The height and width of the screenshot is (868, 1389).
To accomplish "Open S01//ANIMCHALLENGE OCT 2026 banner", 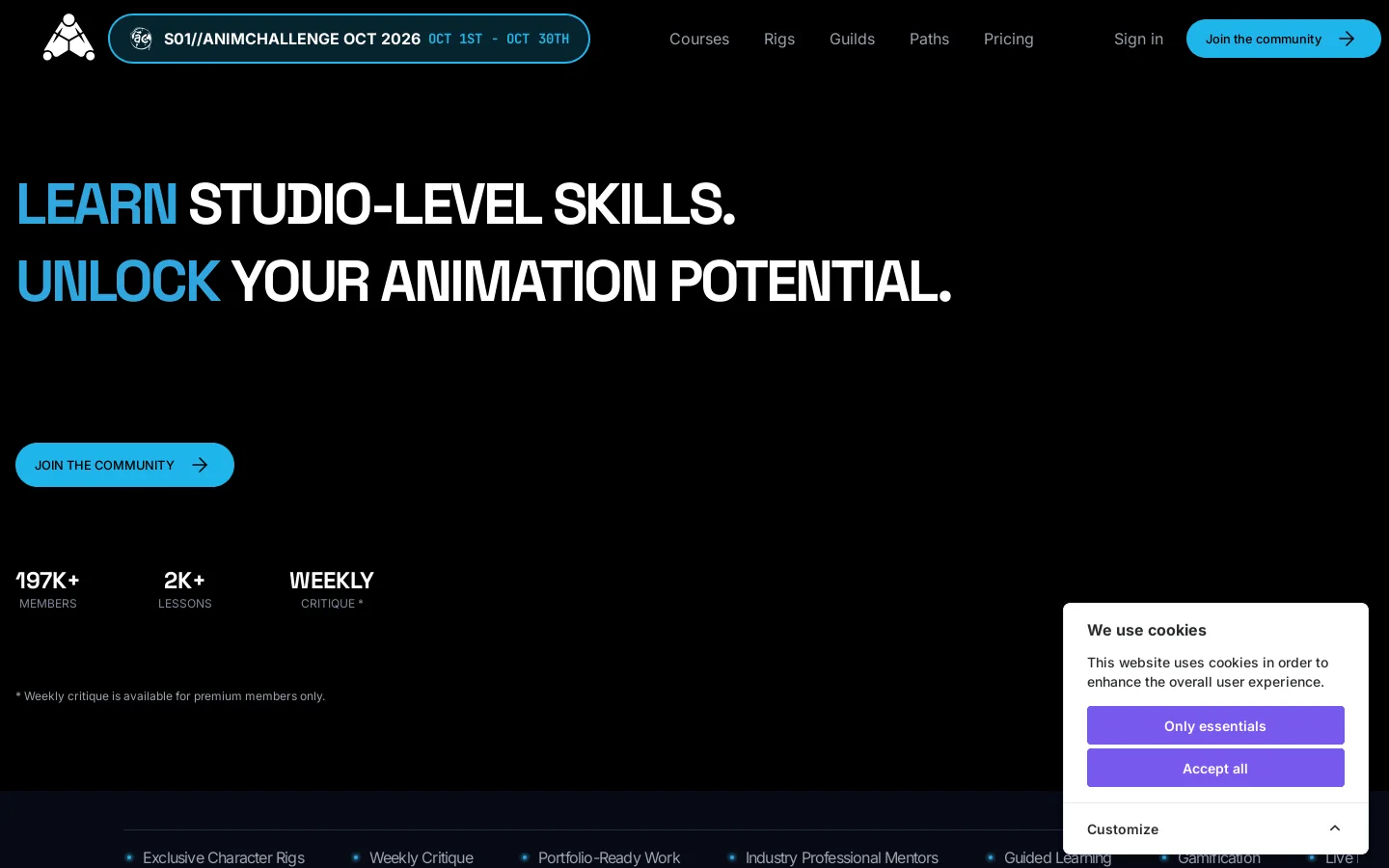I will [349, 39].
